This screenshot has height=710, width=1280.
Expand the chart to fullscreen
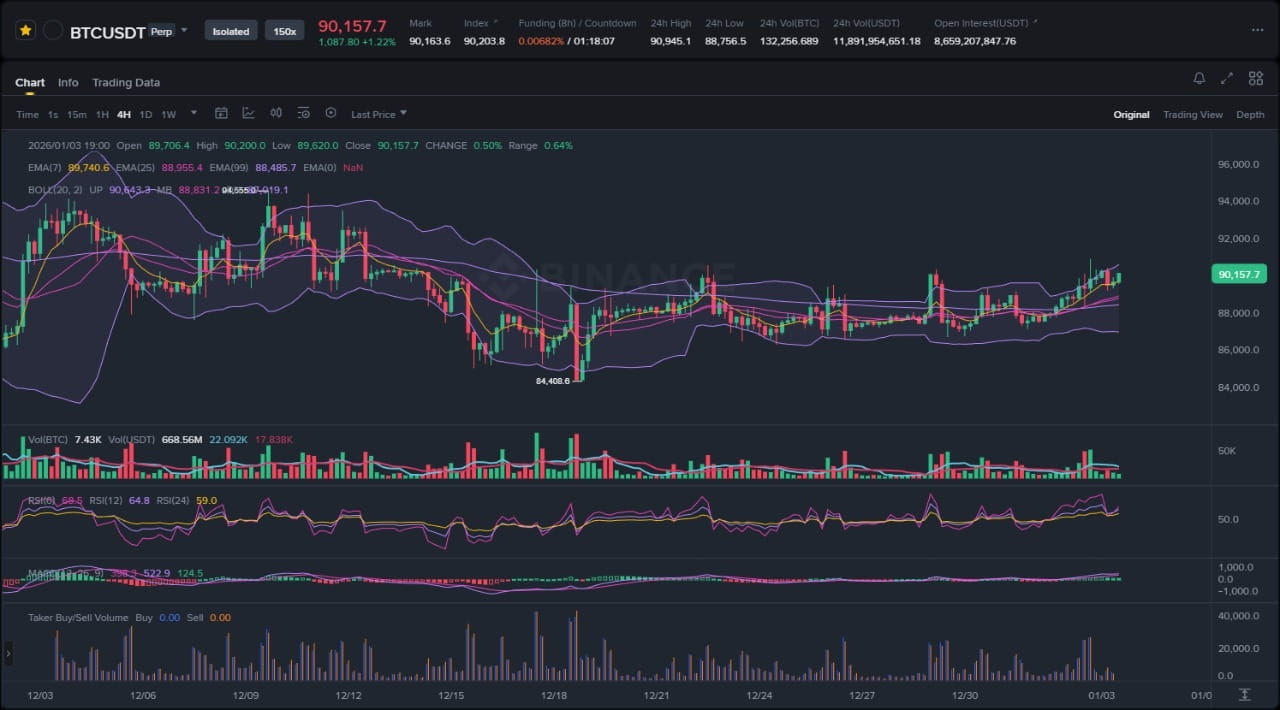click(x=1227, y=78)
